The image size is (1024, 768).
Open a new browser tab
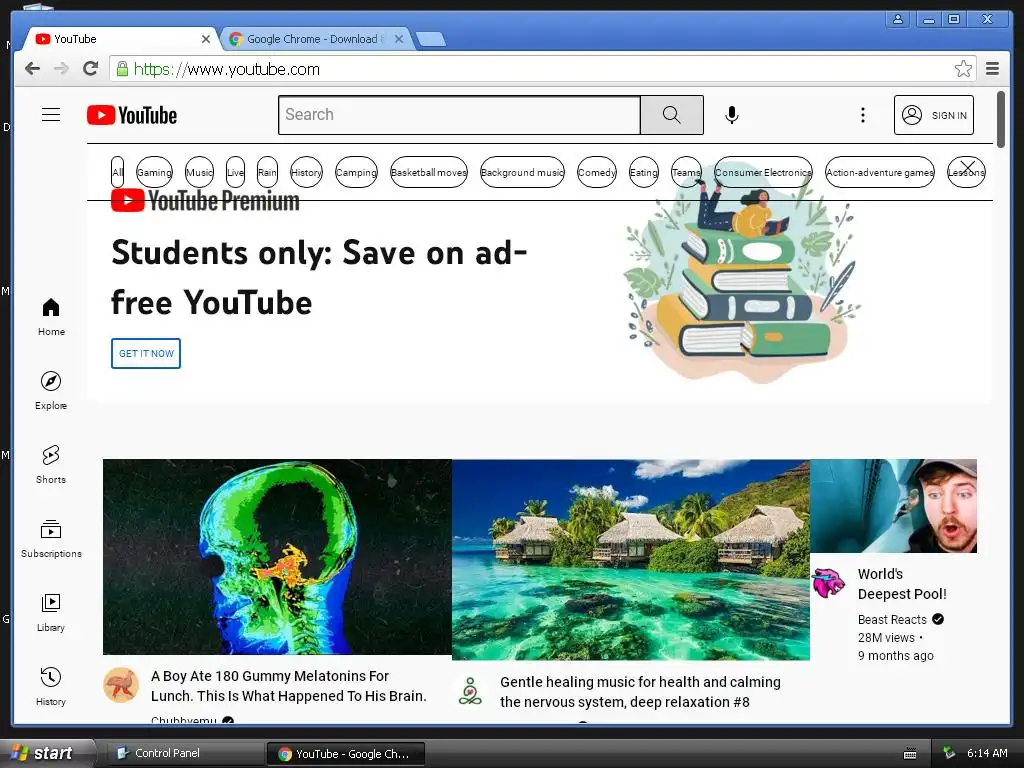pyautogui.click(x=431, y=39)
